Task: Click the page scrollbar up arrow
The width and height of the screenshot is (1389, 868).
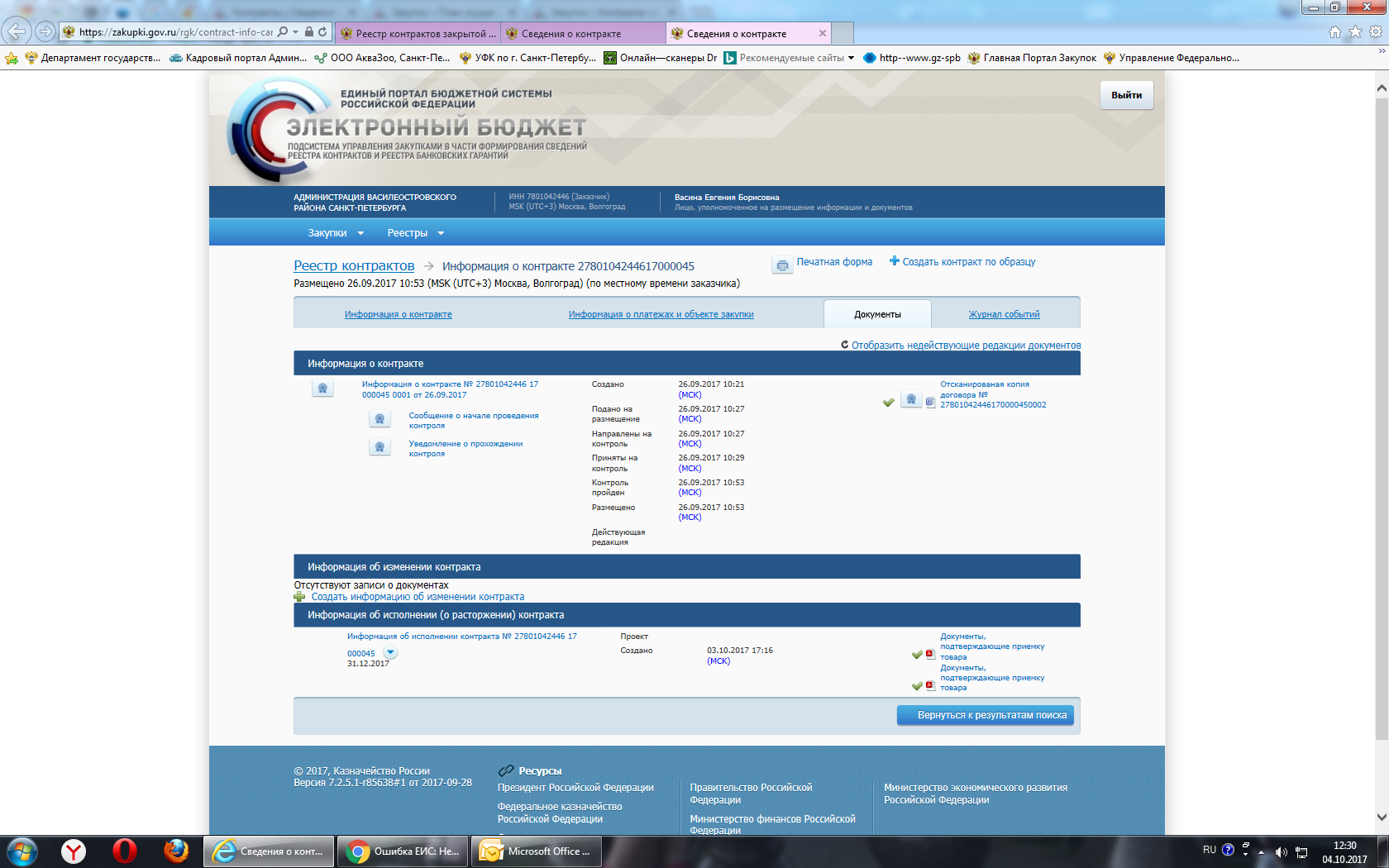Action: point(1382,88)
